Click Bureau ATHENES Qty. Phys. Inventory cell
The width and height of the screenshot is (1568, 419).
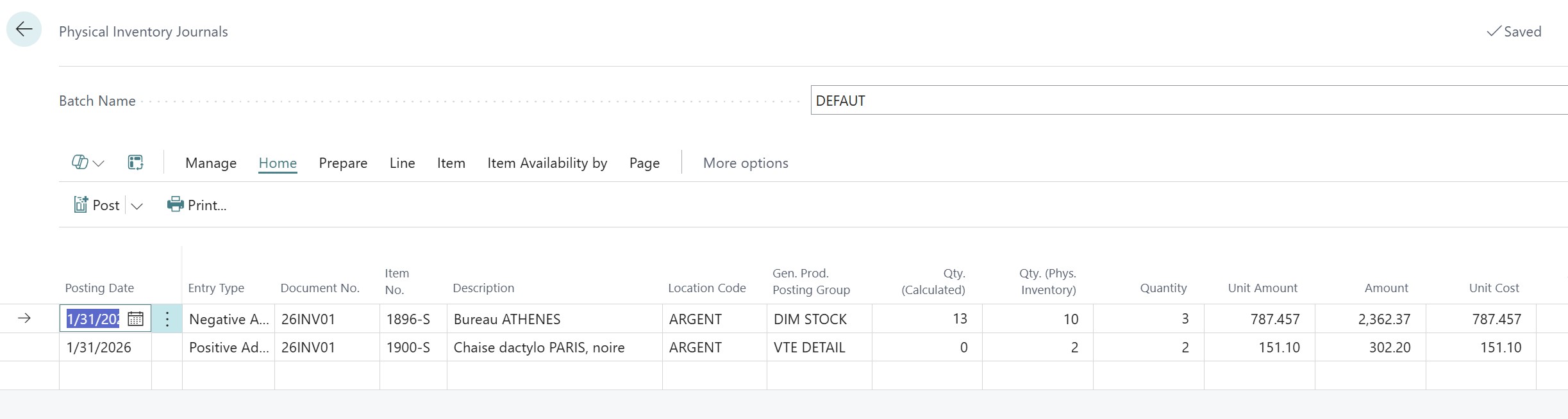(x=1037, y=319)
